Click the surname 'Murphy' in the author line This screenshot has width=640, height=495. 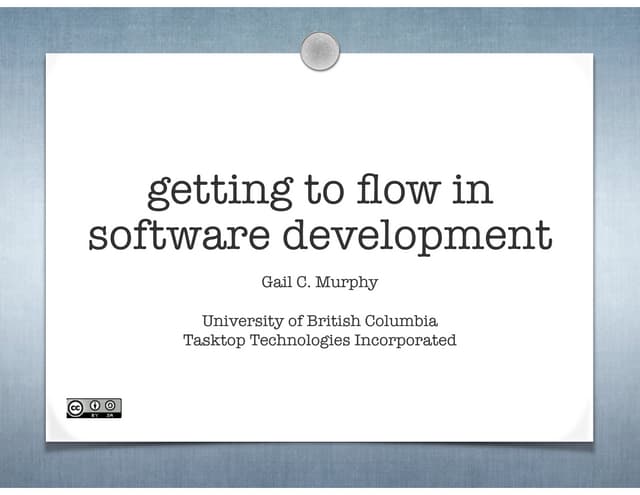coord(348,284)
